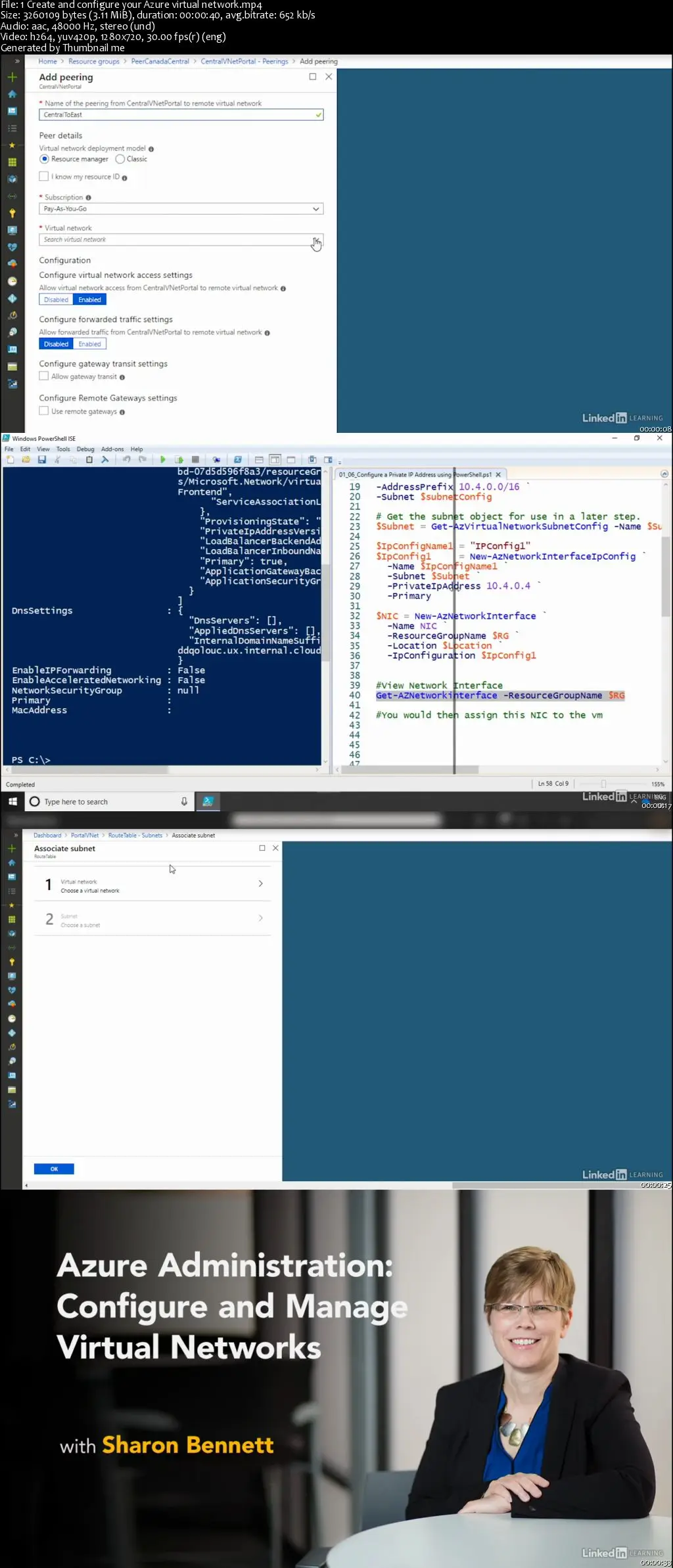Click Stop Operation square in PowerShell ISE toolbar
The width and height of the screenshot is (673, 1568).
195,460
